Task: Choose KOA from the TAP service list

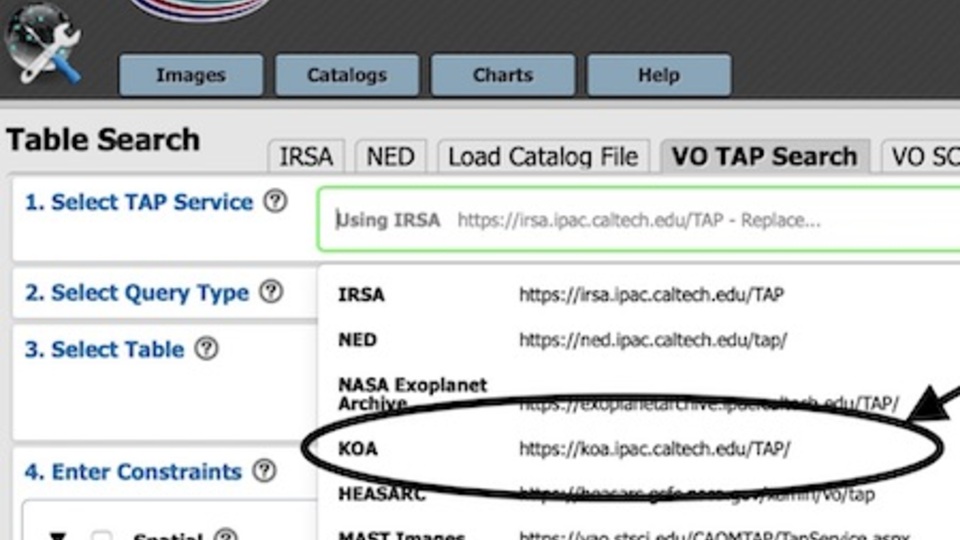Action: click(358, 449)
